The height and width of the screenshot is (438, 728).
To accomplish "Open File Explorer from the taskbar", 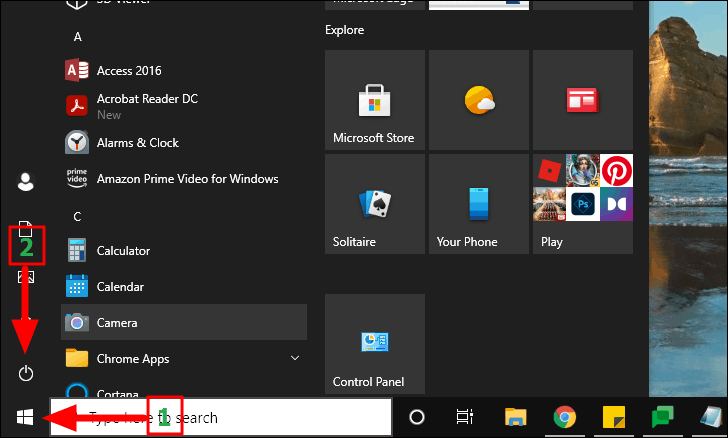I will click(x=515, y=417).
